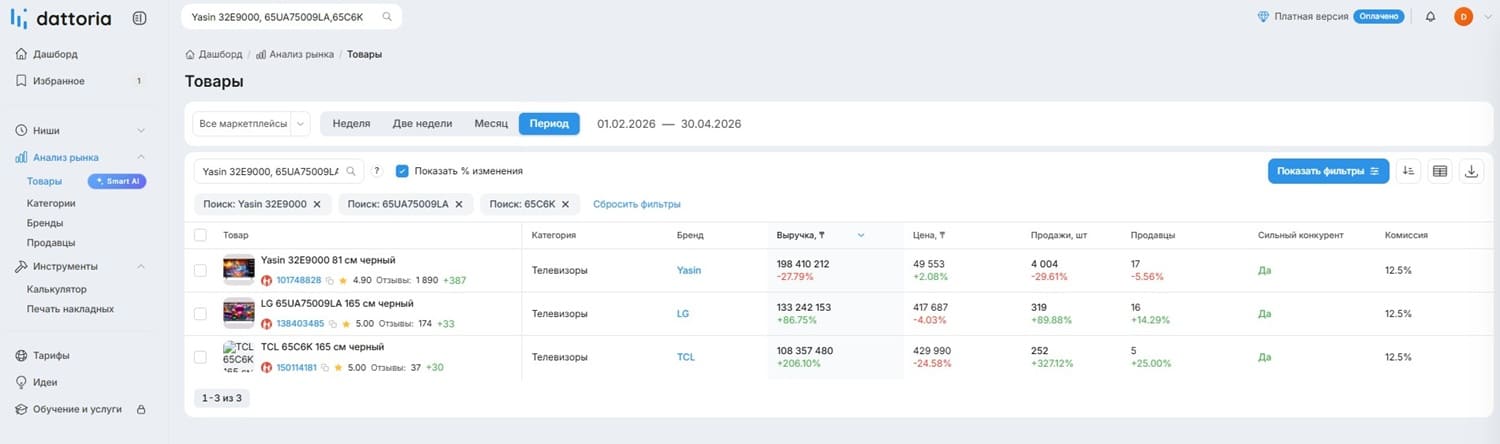
Task: Click the period date range 01.02.2026 — 30.04.2026
Action: 669,124
